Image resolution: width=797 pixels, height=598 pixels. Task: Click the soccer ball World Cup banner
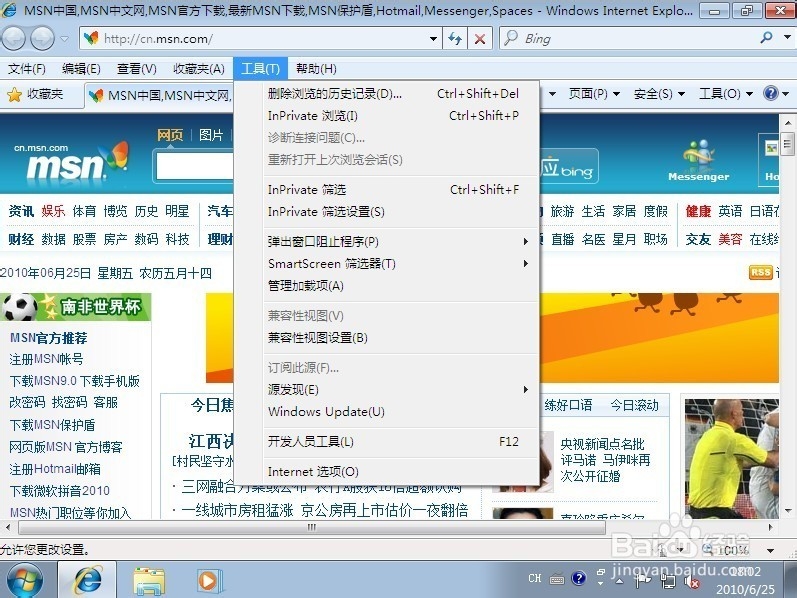click(75, 307)
